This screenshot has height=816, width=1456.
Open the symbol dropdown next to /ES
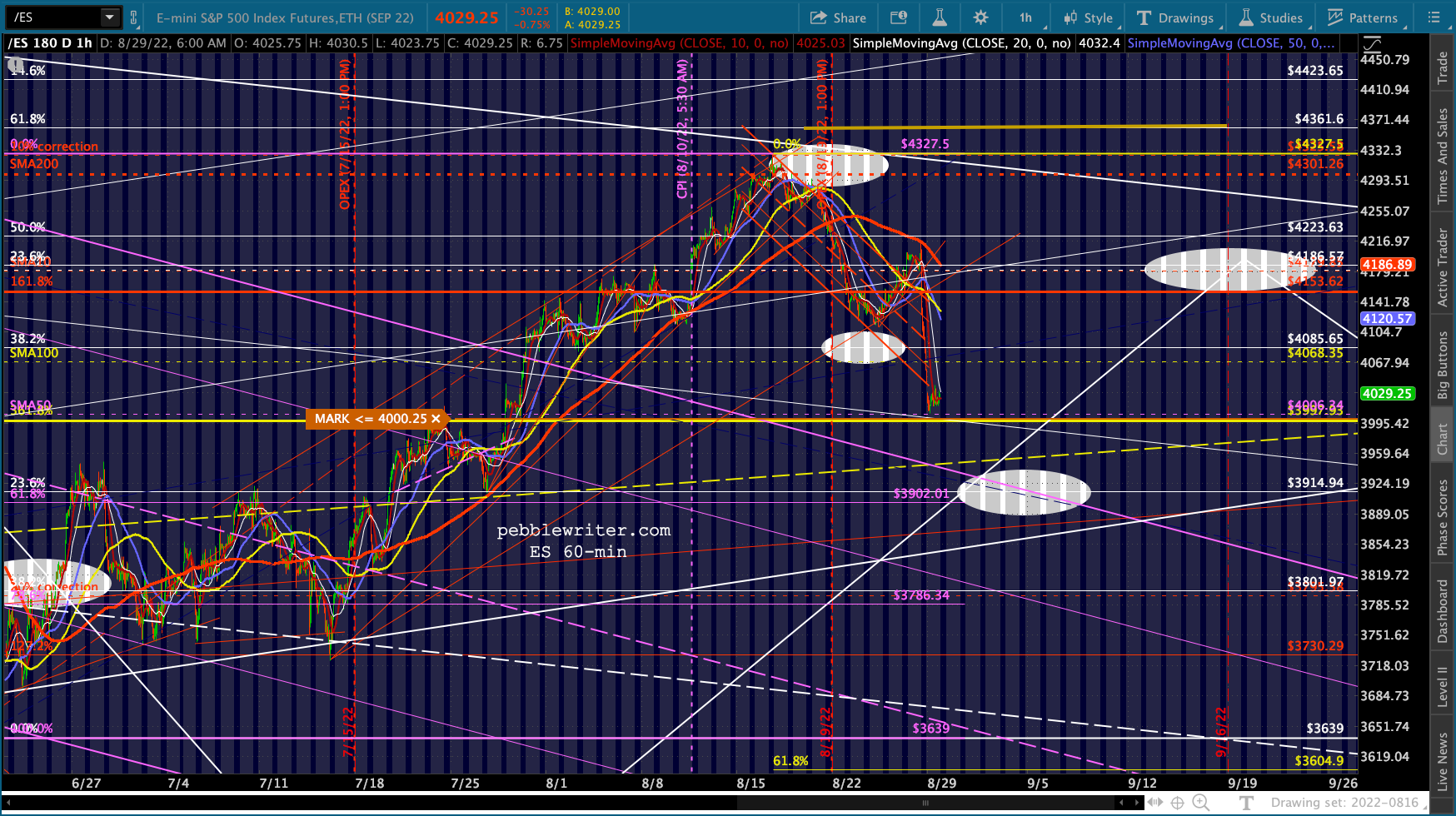click(x=110, y=17)
